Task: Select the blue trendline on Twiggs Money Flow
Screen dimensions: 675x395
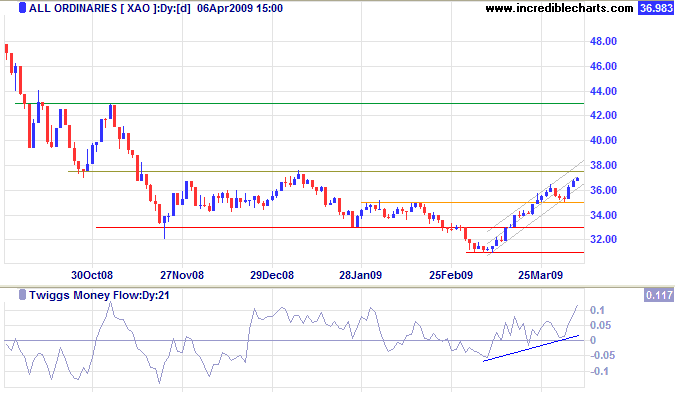Action: pos(531,348)
